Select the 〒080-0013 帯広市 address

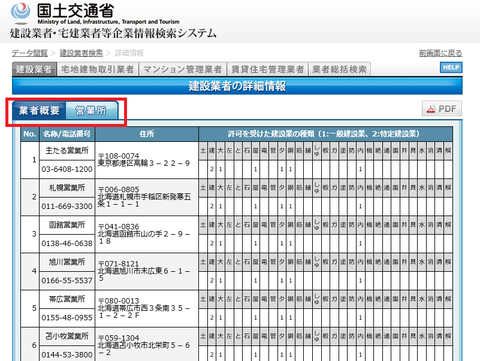pyautogui.click(x=144, y=308)
